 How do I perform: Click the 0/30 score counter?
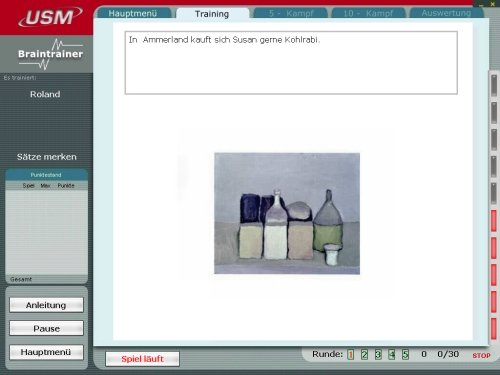click(x=448, y=354)
